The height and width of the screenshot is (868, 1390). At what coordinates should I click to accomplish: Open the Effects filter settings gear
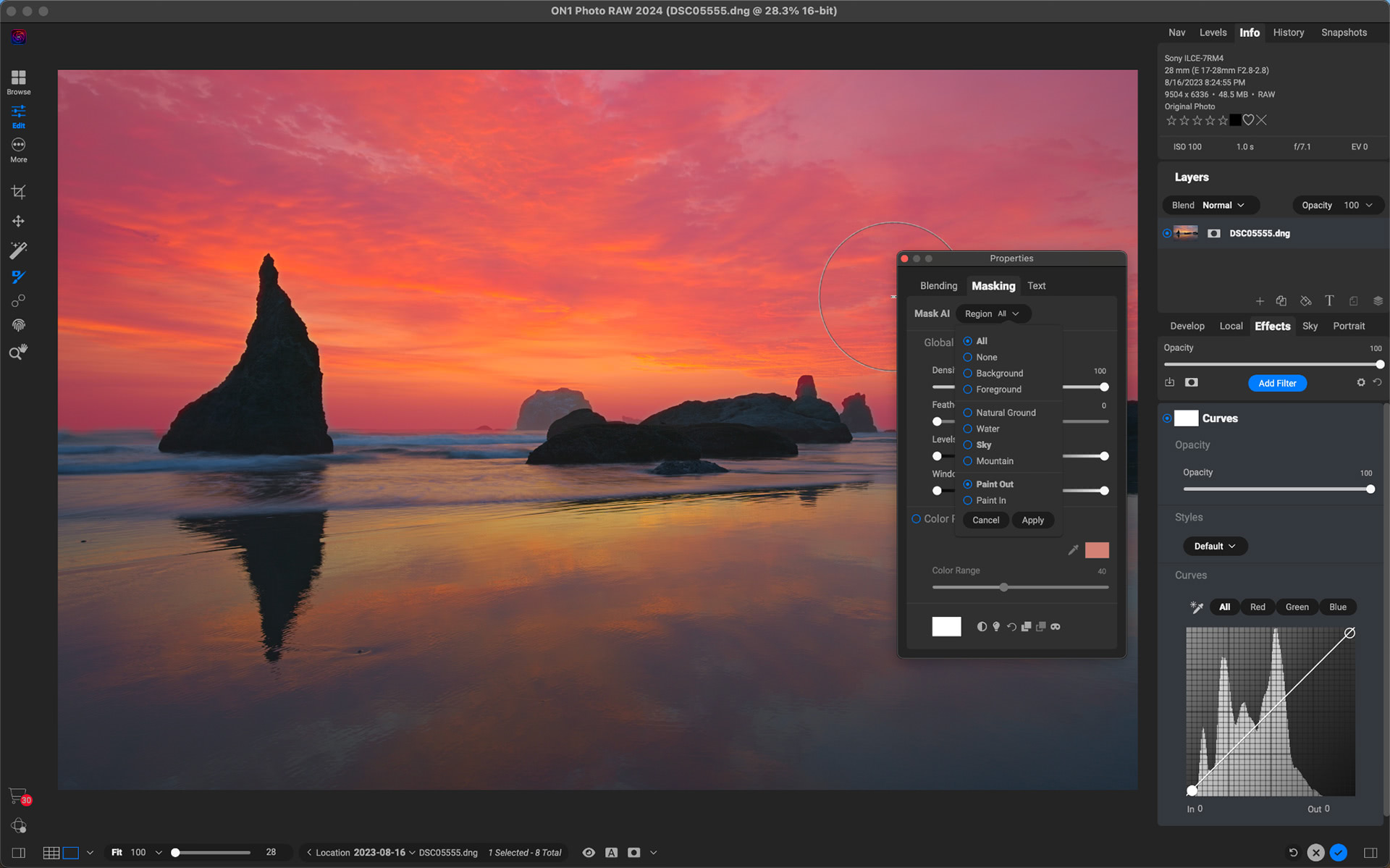point(1361,382)
